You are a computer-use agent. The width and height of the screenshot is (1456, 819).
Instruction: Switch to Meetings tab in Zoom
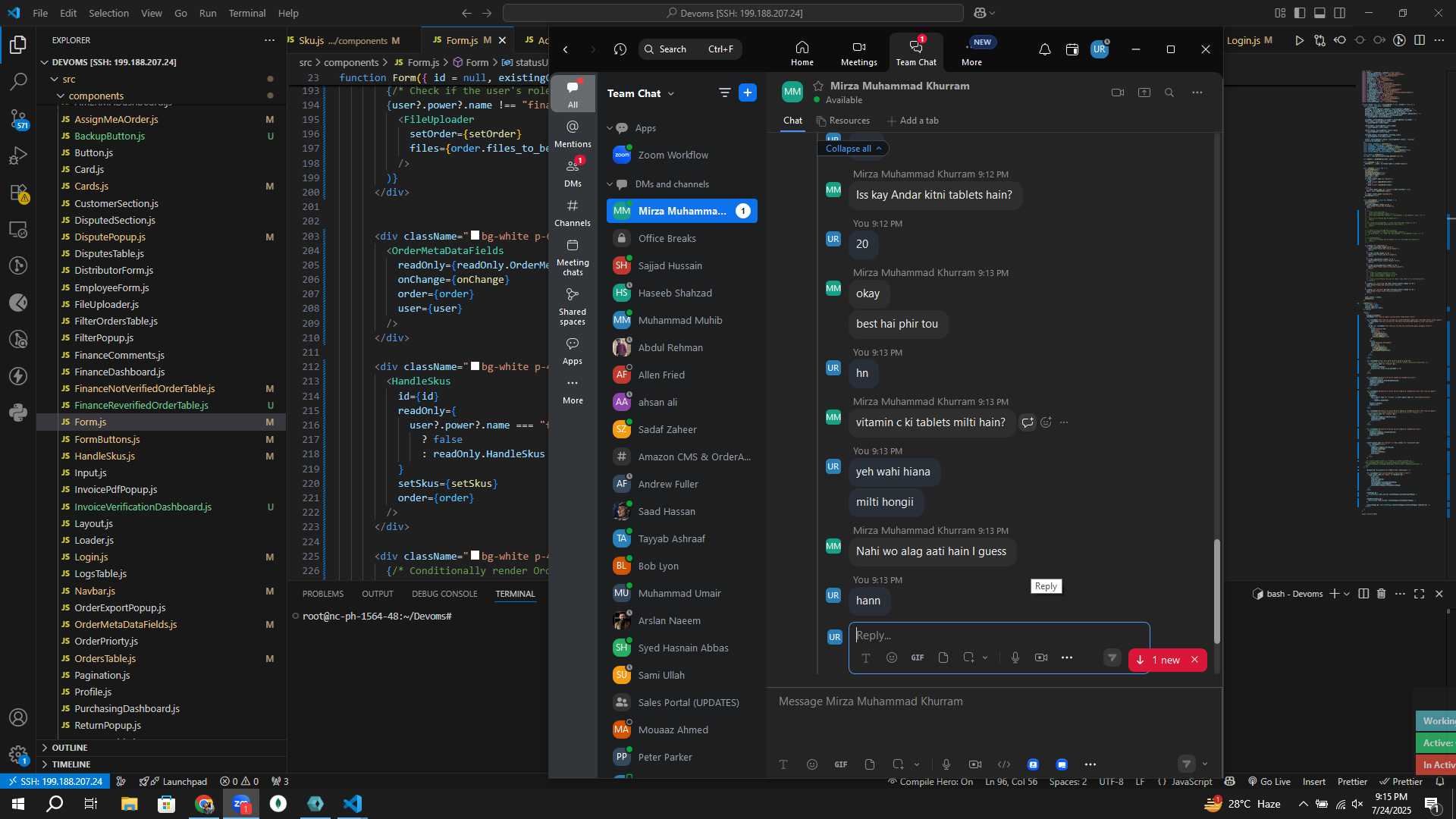[858, 52]
